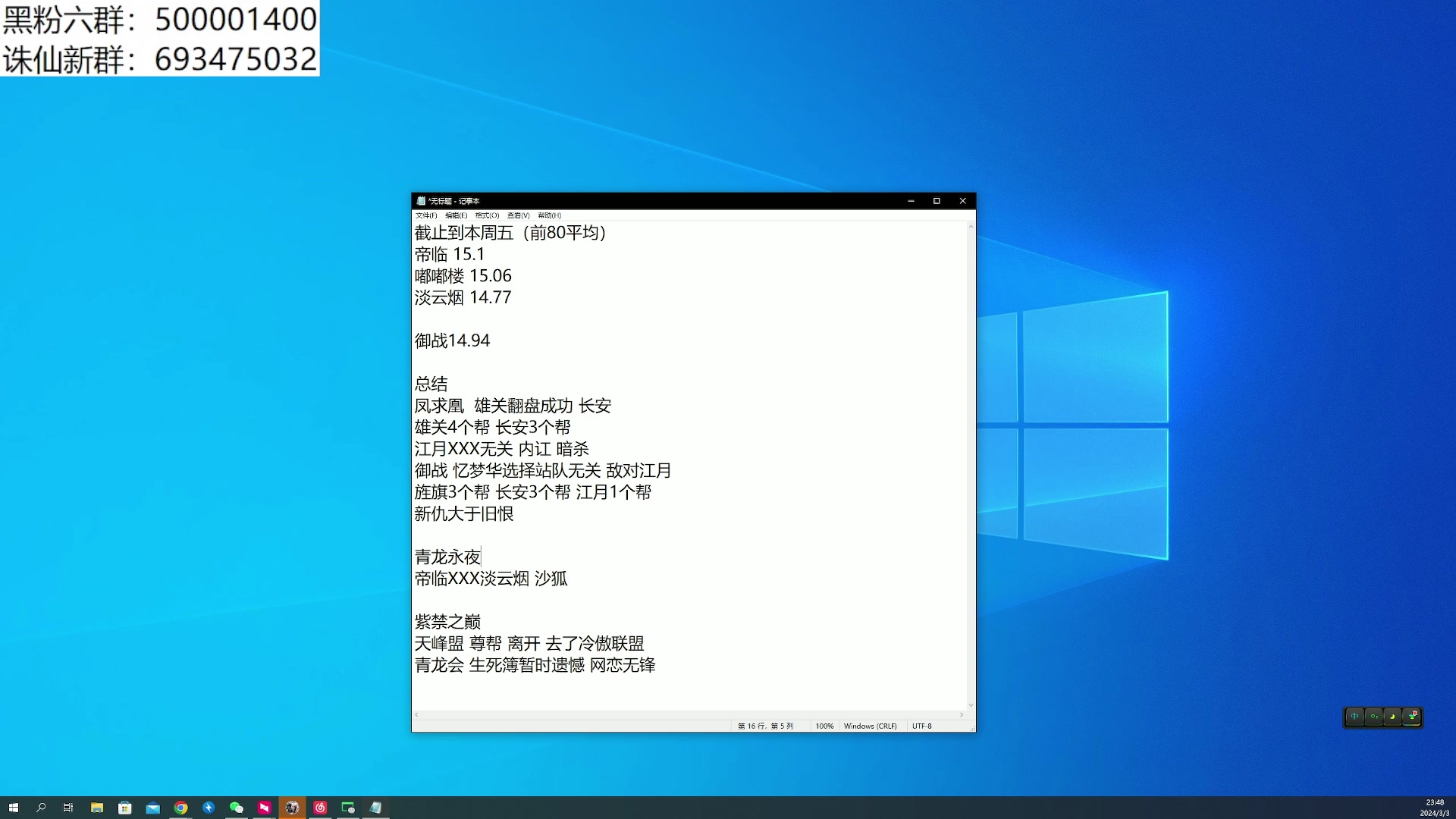Open the Mail app from taskbar
The height and width of the screenshot is (819, 1456).
point(152,808)
